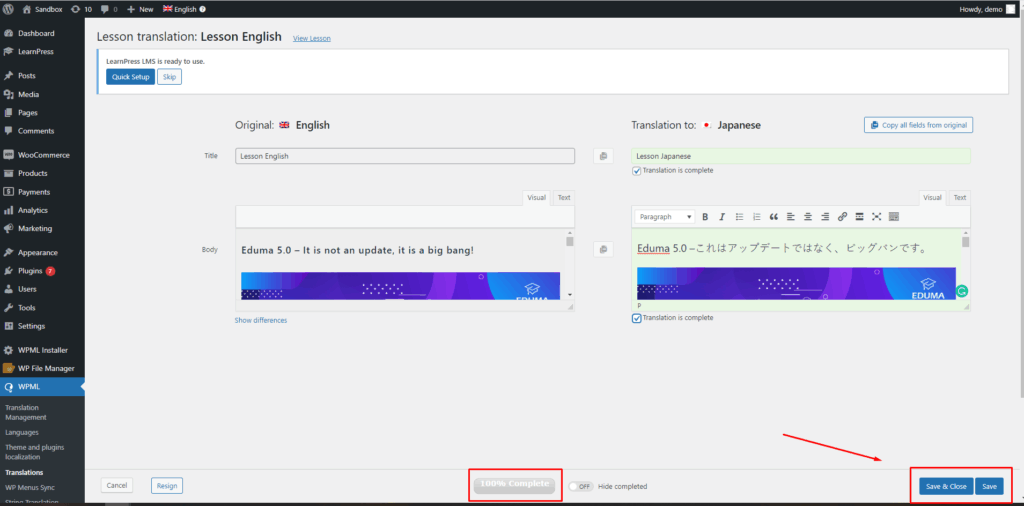Insert a numbered list
The image size is (1024, 506).
tap(757, 217)
